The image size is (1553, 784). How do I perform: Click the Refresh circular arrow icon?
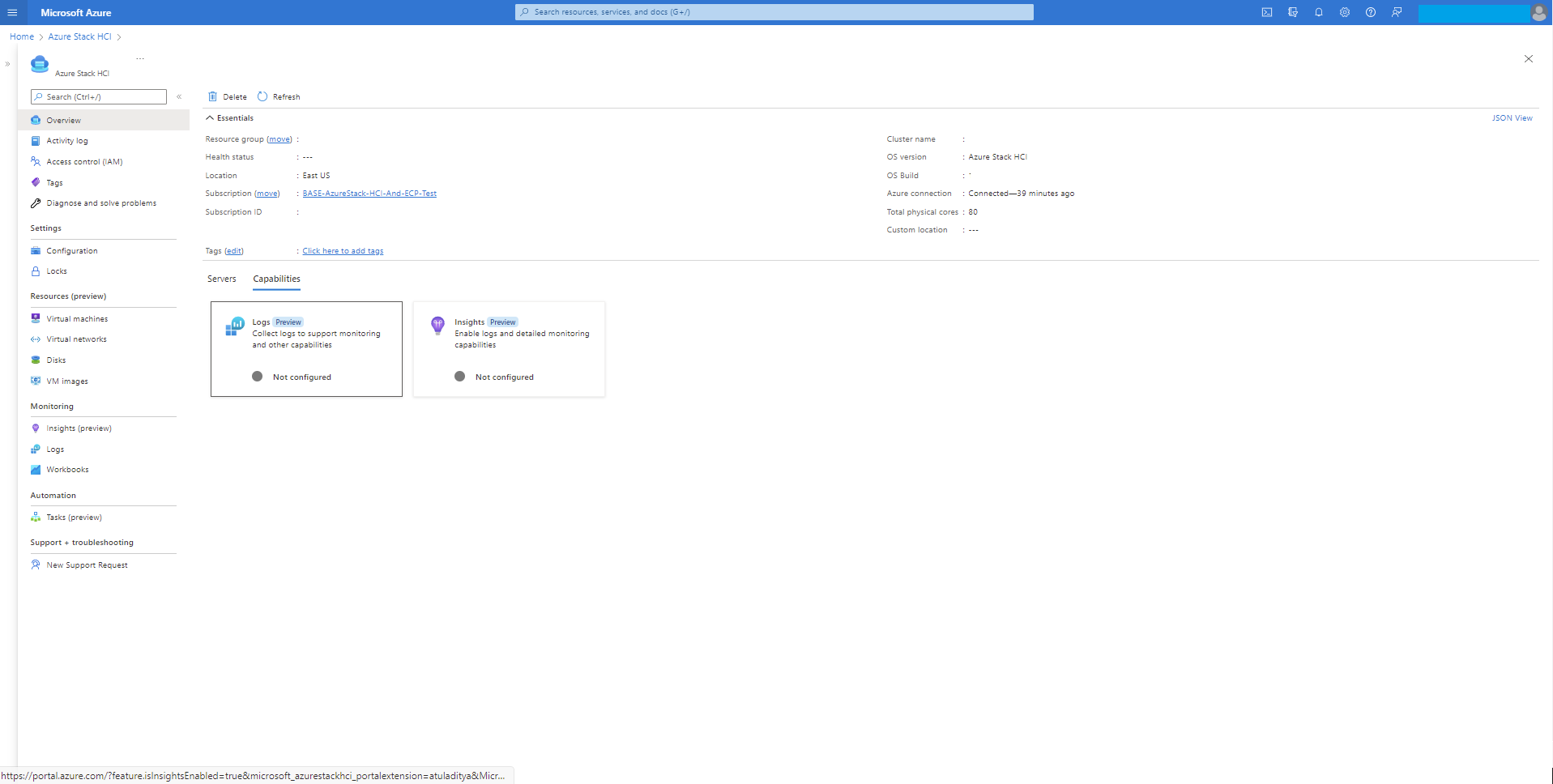262,96
